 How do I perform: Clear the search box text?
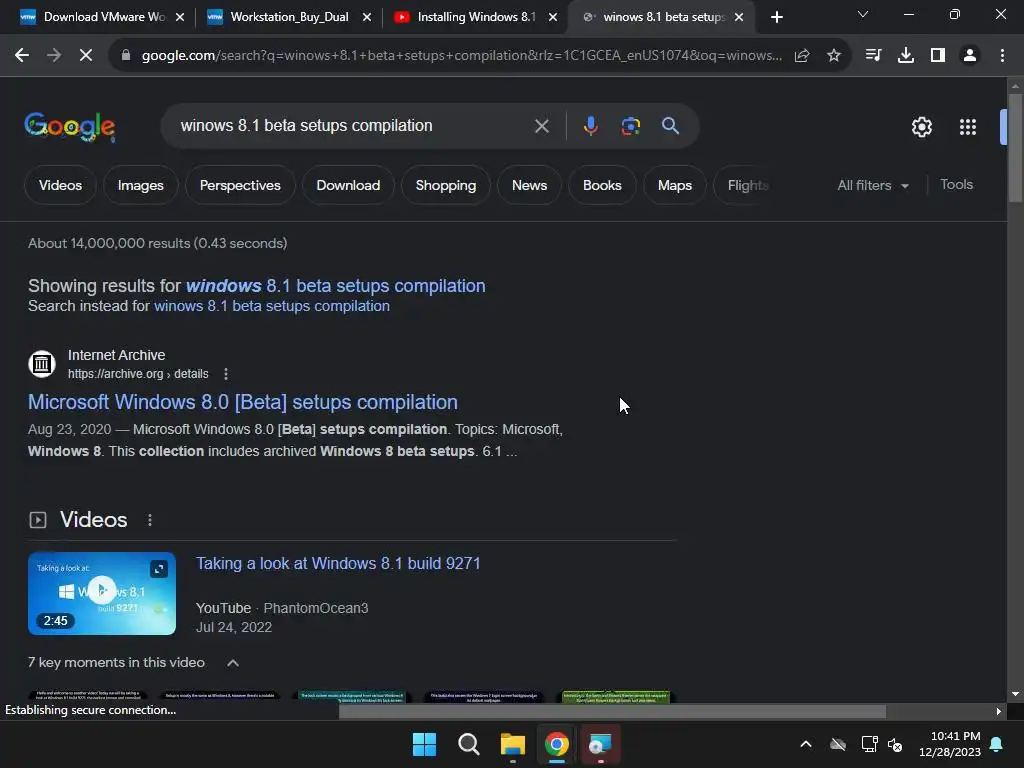pyautogui.click(x=541, y=126)
